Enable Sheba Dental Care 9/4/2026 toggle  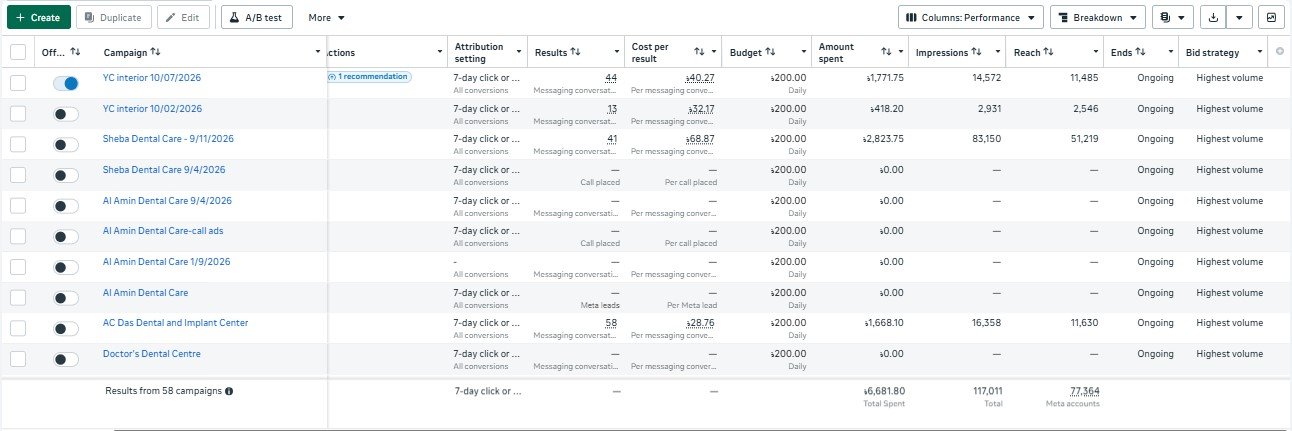point(66,175)
